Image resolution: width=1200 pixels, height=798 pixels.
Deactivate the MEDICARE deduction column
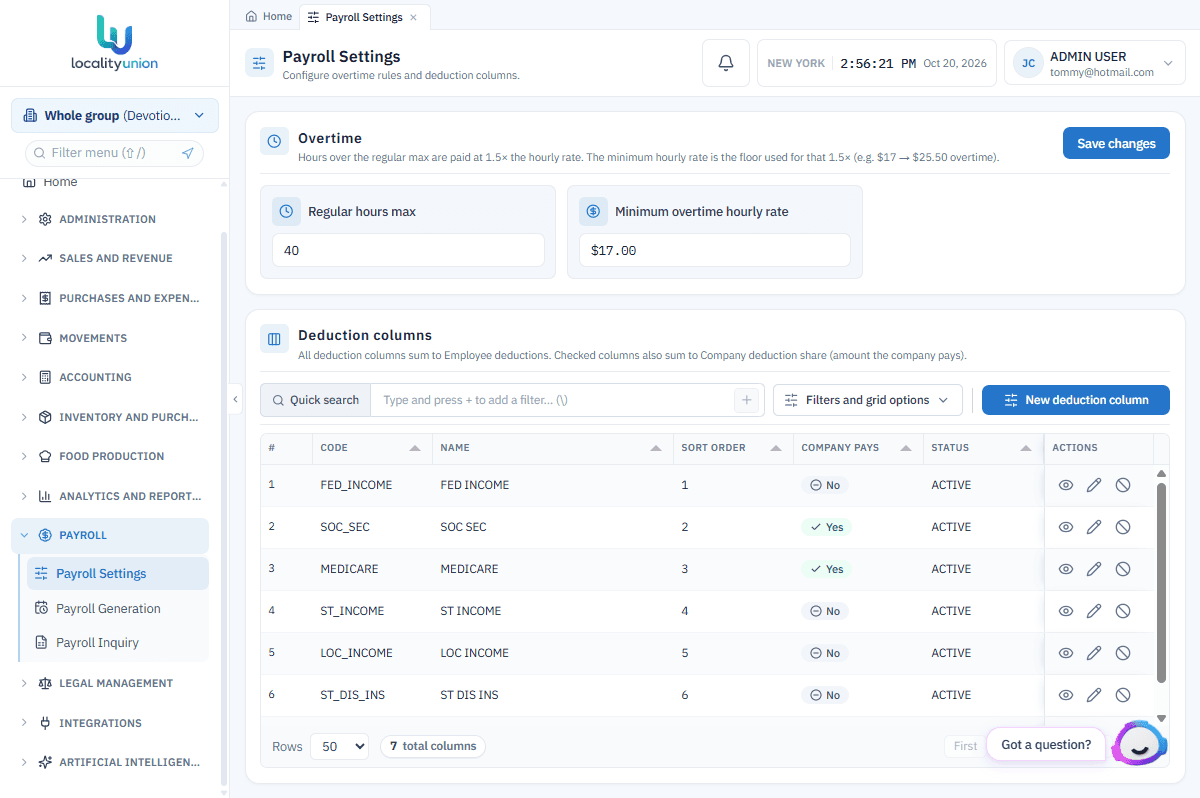click(1123, 569)
